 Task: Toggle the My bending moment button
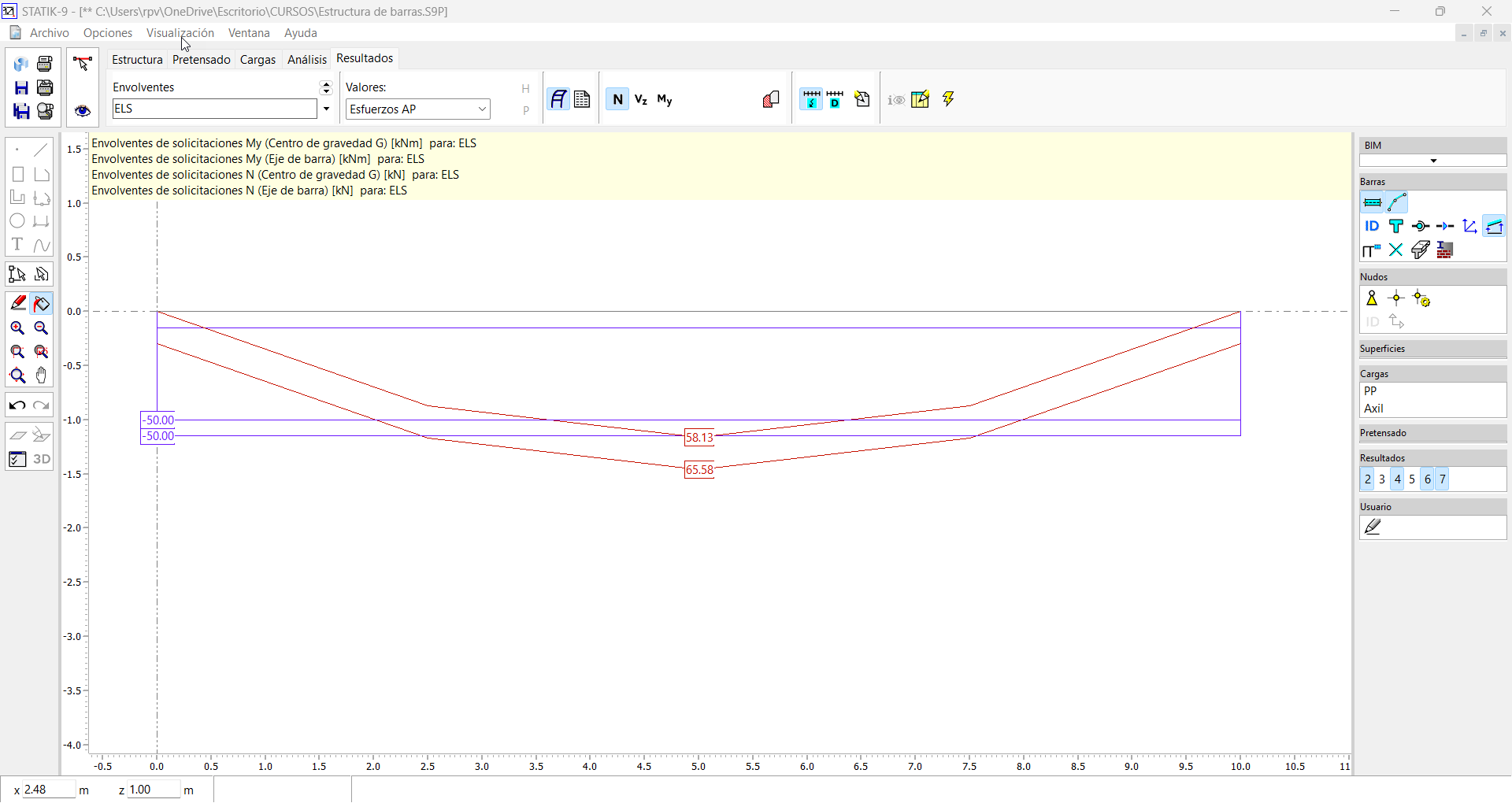coord(665,99)
